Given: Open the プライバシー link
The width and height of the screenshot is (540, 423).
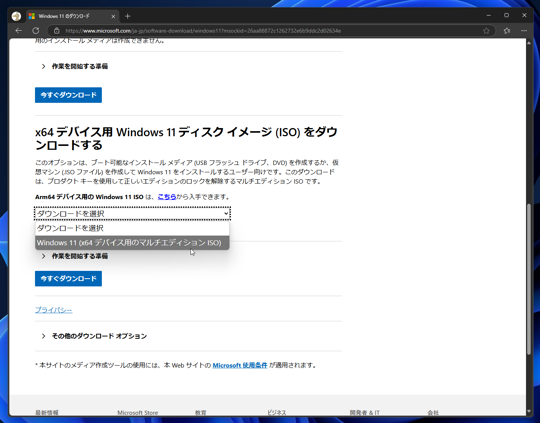Looking at the screenshot, I should click(x=54, y=310).
